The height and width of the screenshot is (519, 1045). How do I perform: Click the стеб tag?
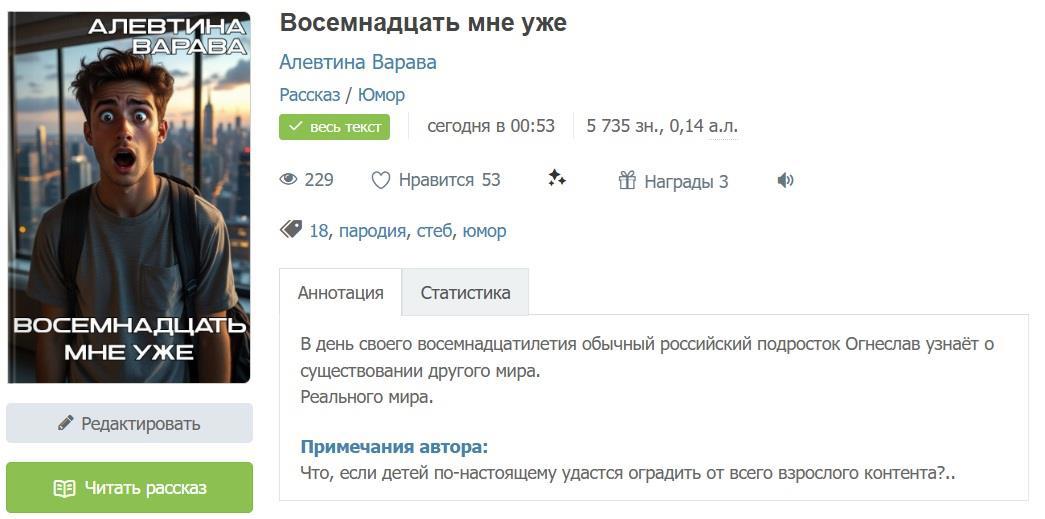pyautogui.click(x=434, y=231)
